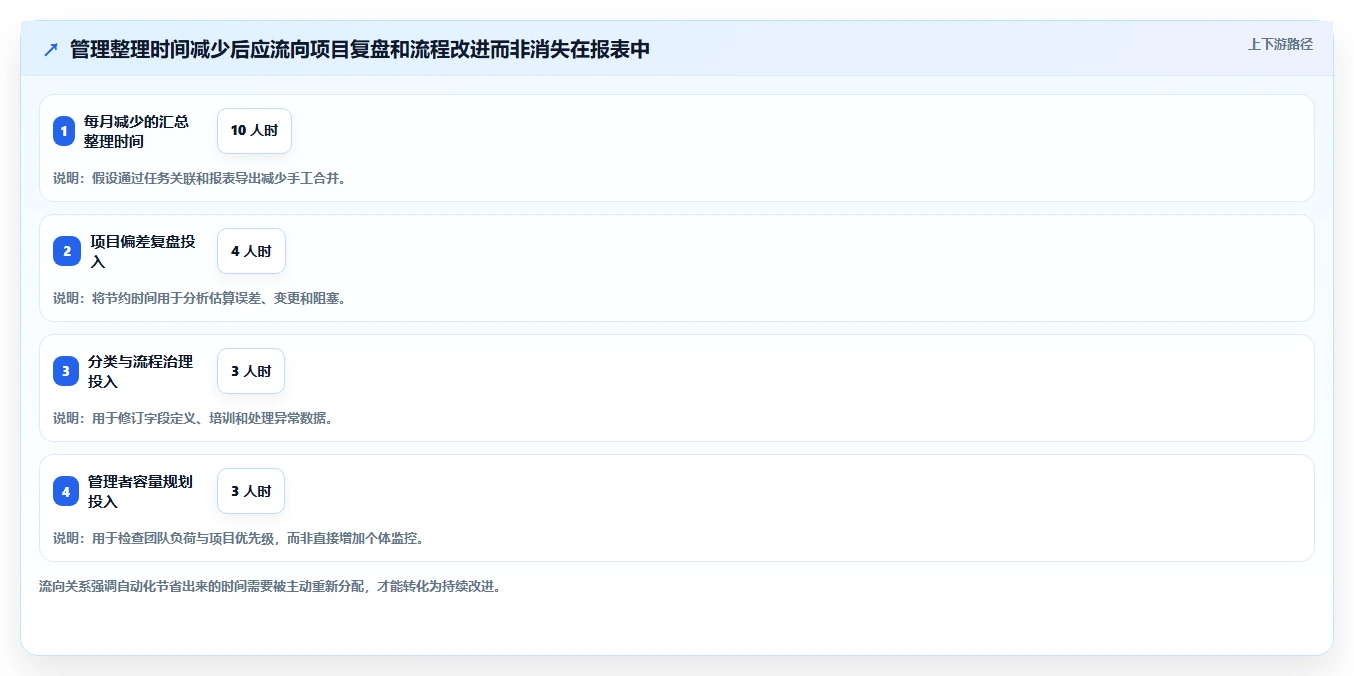
Task: Click the label 项目偏差复盘投入
Action: [143, 251]
